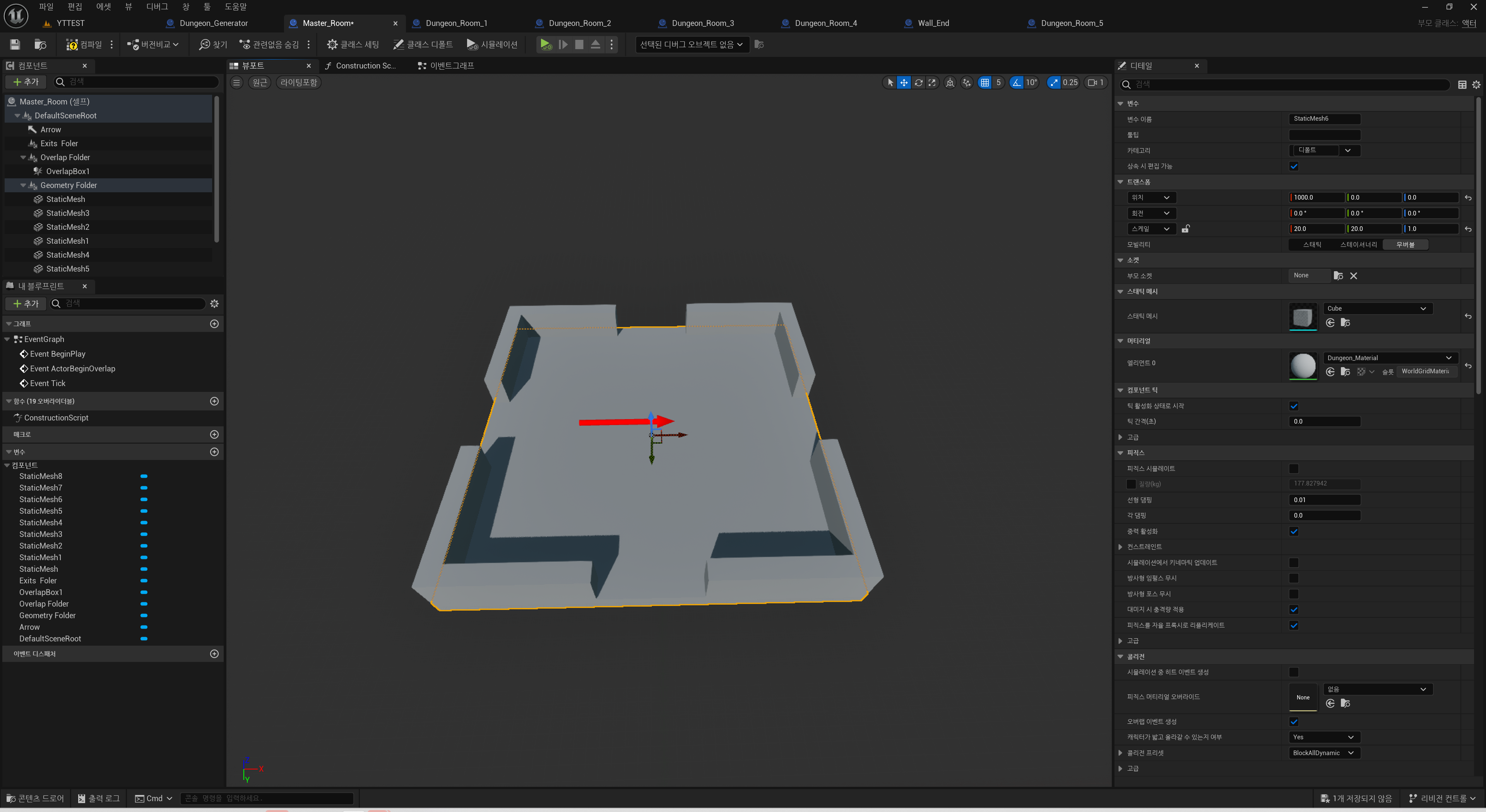Select the scale transform gizmo tool
Viewport: 1486px width, 812px height.
pos(932,82)
